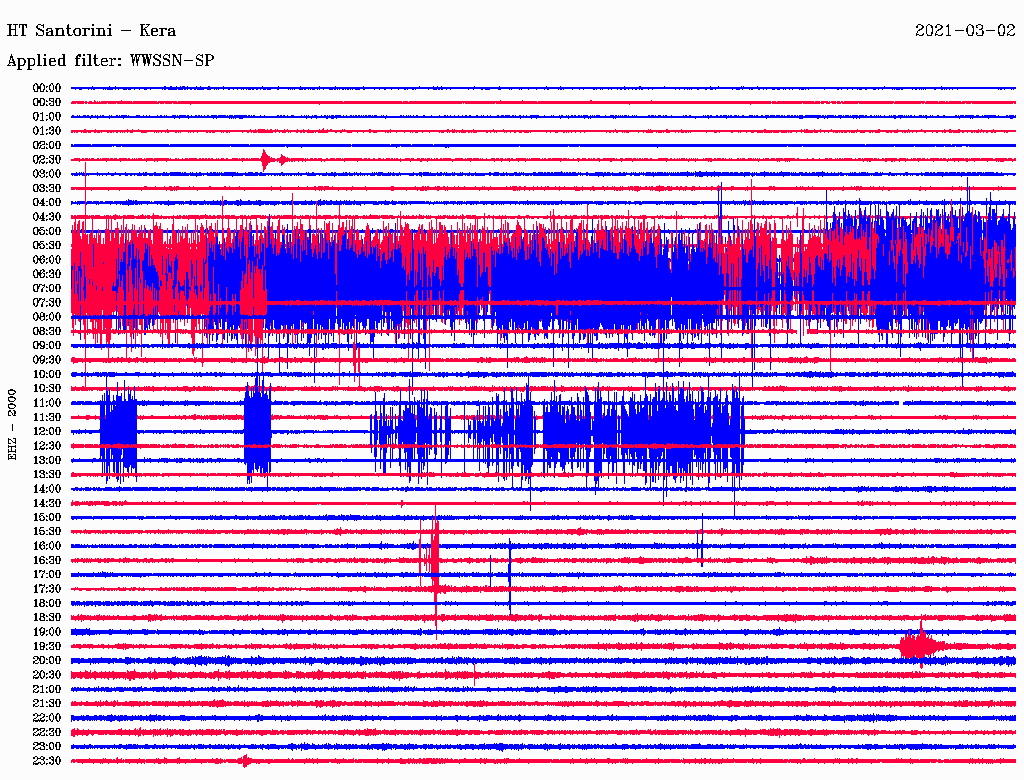This screenshot has width=1024, height=780.
Task: Select the 06:00 time label
Action: click(x=47, y=259)
